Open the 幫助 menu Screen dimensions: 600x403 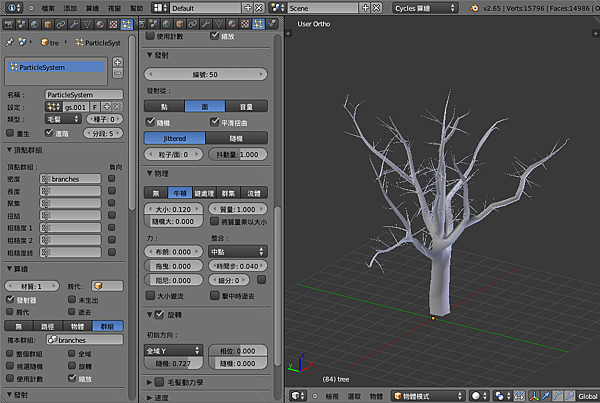click(137, 8)
